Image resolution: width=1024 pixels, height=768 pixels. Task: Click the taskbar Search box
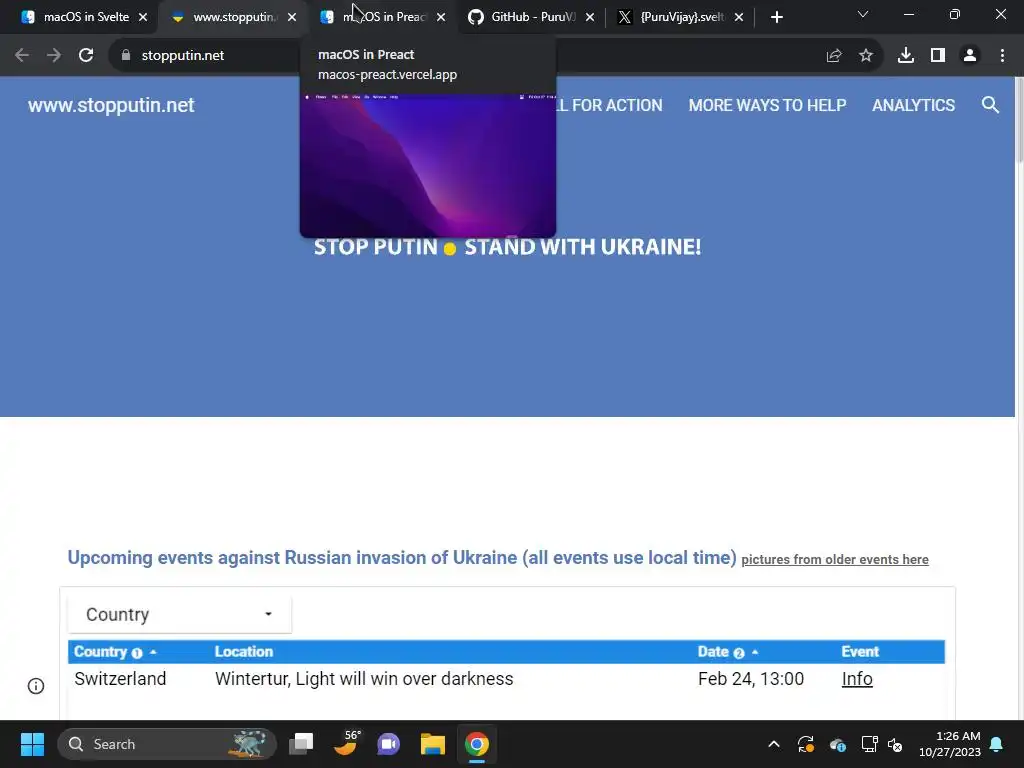pyautogui.click(x=167, y=744)
